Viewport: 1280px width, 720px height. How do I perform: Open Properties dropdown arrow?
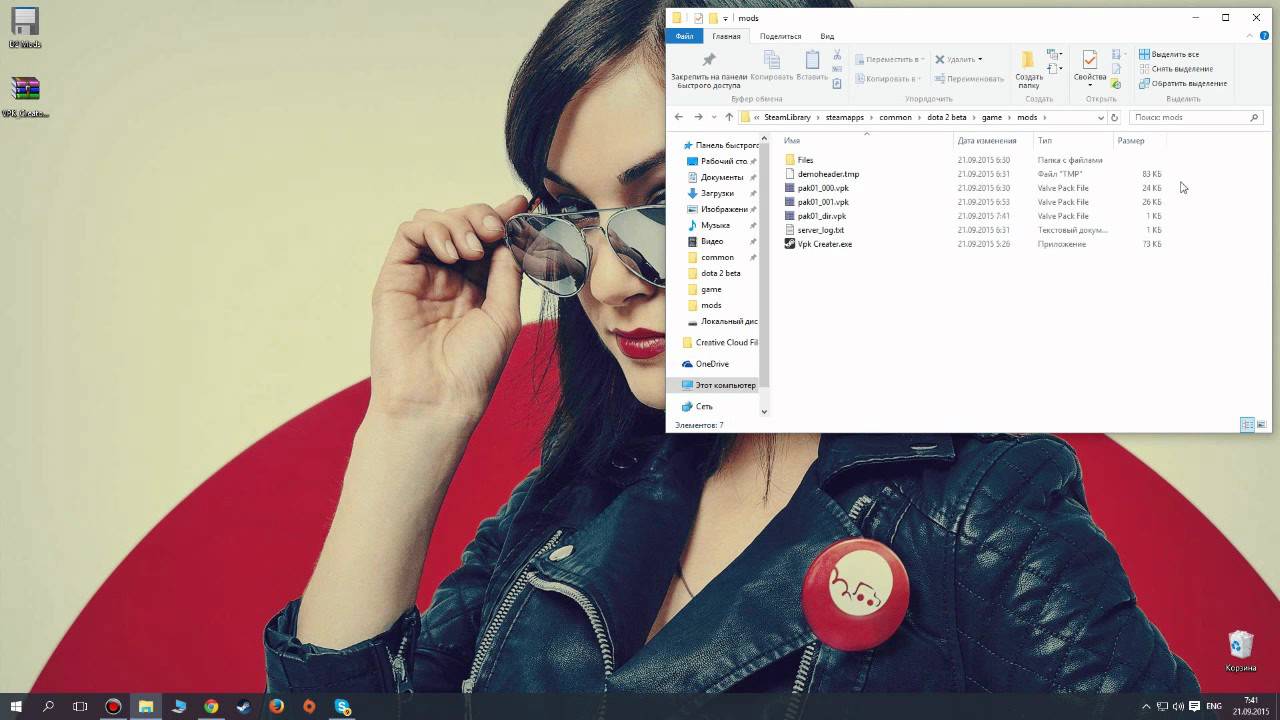click(1090, 85)
